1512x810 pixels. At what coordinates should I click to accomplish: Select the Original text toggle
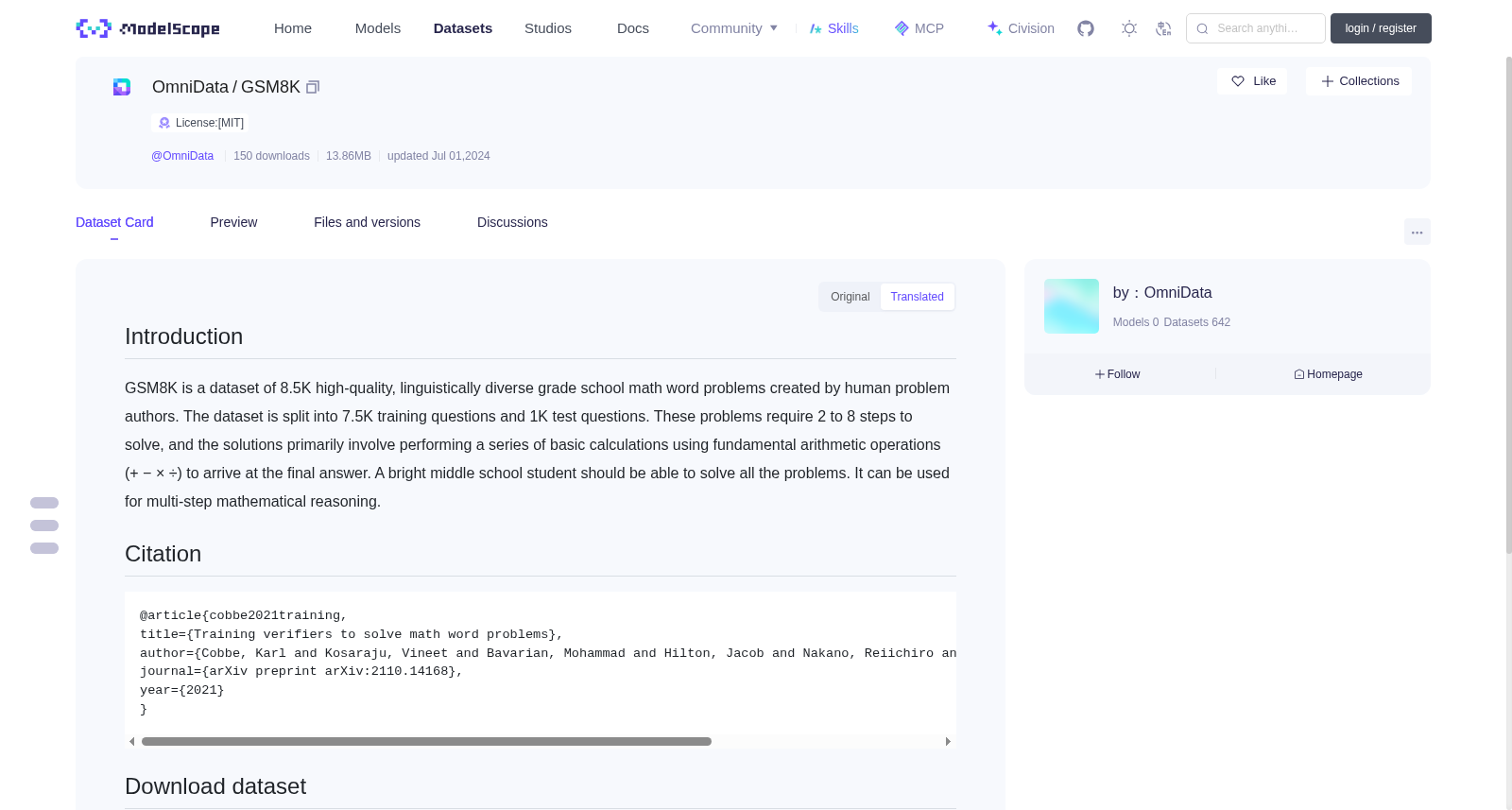(850, 297)
